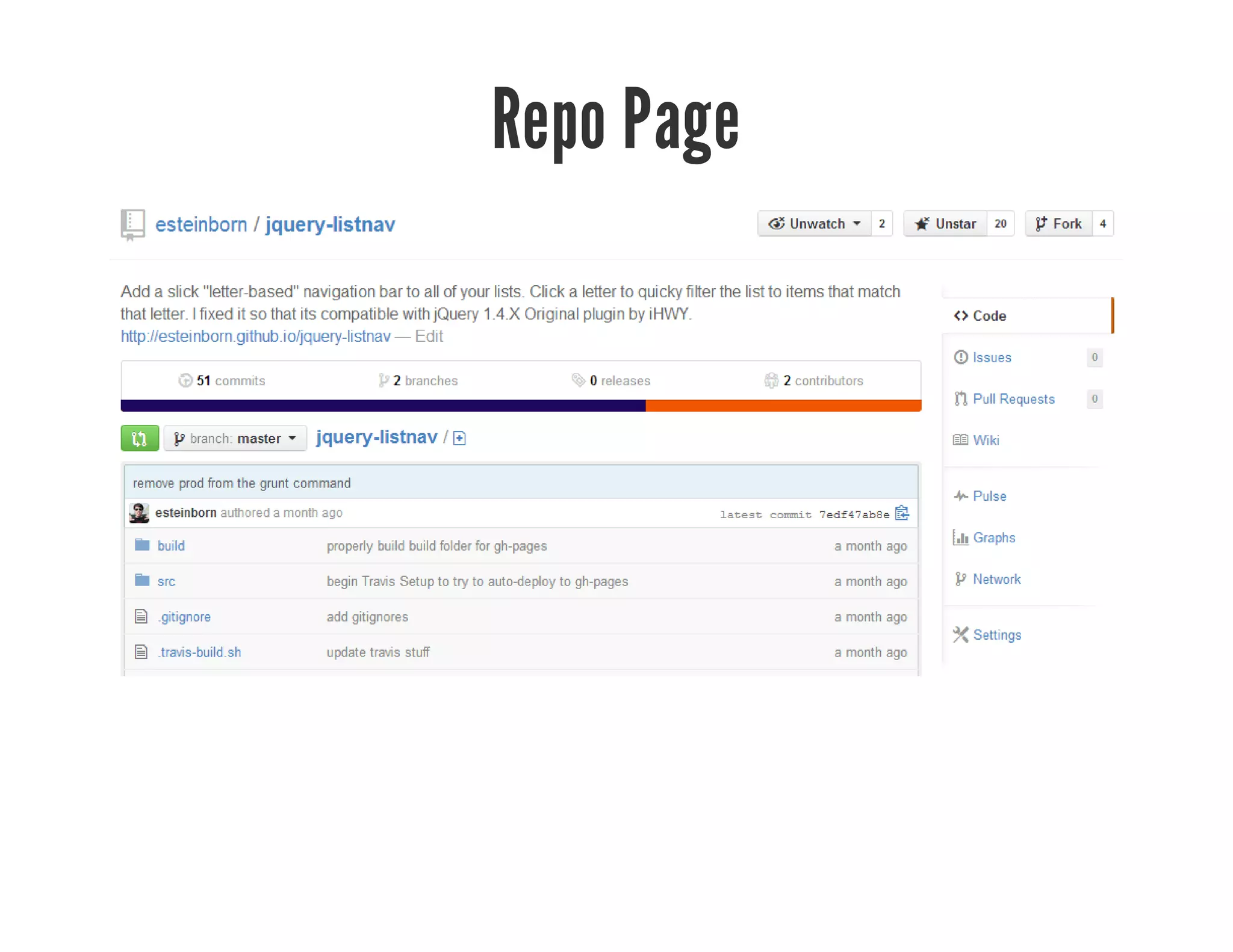Viewport: 1233px width, 952px height.
Task: Select the Code tab
Action: pyautogui.click(x=989, y=316)
